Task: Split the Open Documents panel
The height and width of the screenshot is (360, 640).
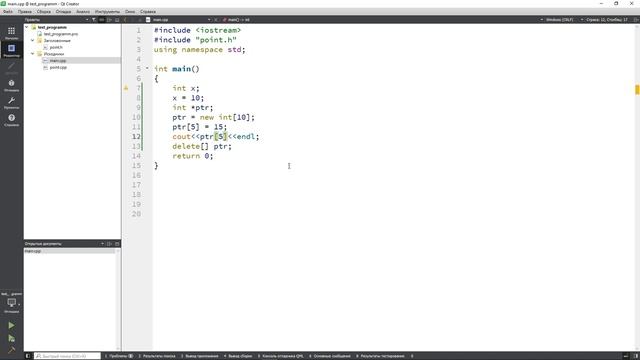Action: tap(109, 244)
